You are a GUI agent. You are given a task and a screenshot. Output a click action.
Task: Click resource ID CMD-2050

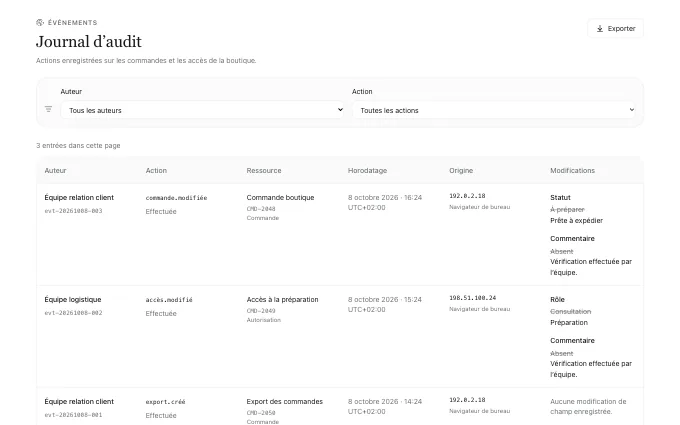click(261, 412)
